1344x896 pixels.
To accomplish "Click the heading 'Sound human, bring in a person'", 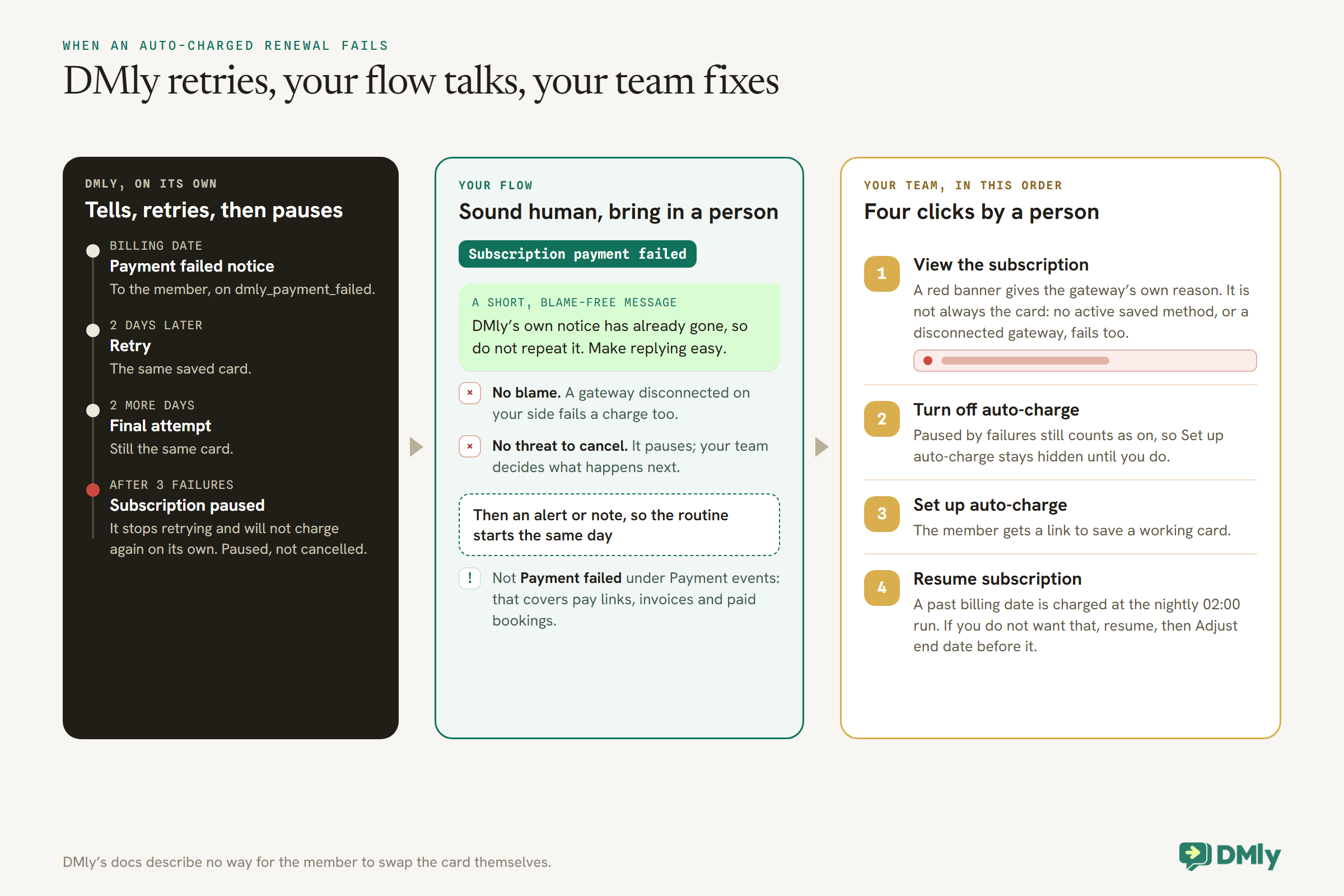I will tap(618, 212).
